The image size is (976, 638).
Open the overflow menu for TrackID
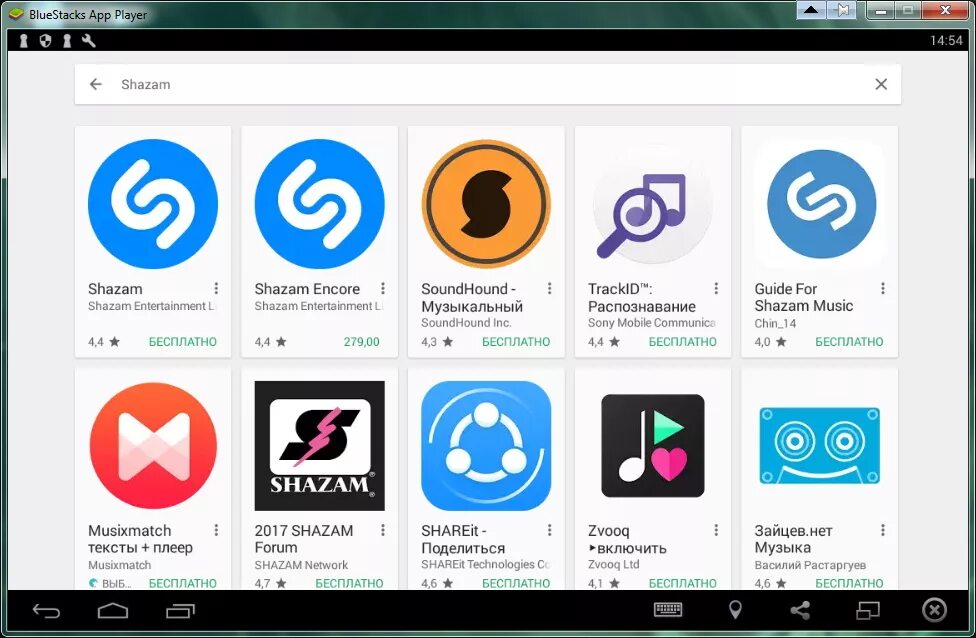click(x=716, y=288)
